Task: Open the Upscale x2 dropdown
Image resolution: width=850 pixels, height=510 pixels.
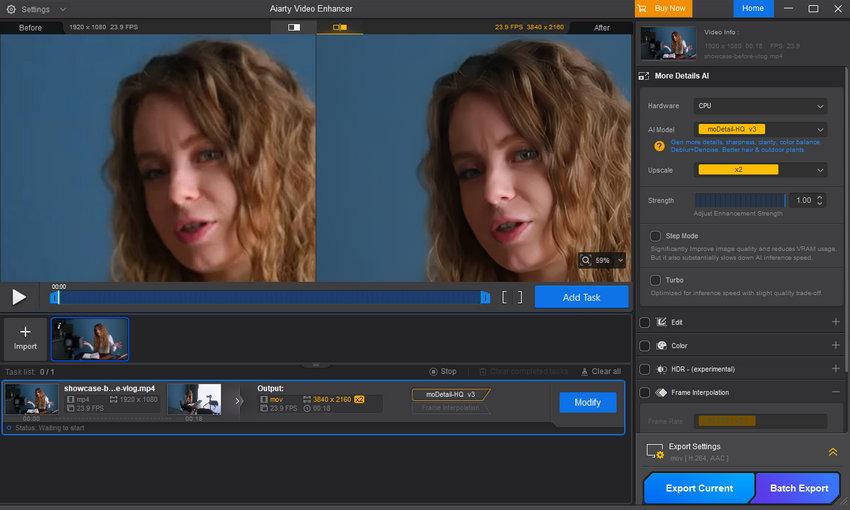Action: coord(760,170)
